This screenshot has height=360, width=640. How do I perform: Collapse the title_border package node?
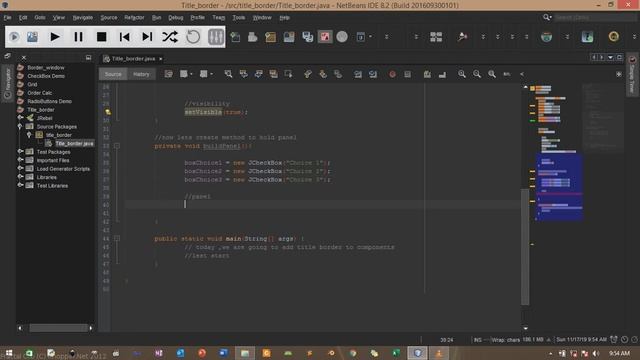(x=29, y=134)
